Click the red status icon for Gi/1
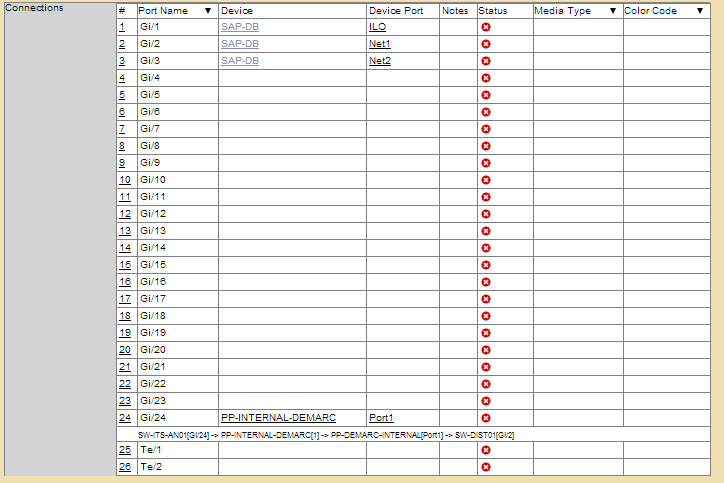This screenshot has width=724, height=483. [x=486, y=27]
